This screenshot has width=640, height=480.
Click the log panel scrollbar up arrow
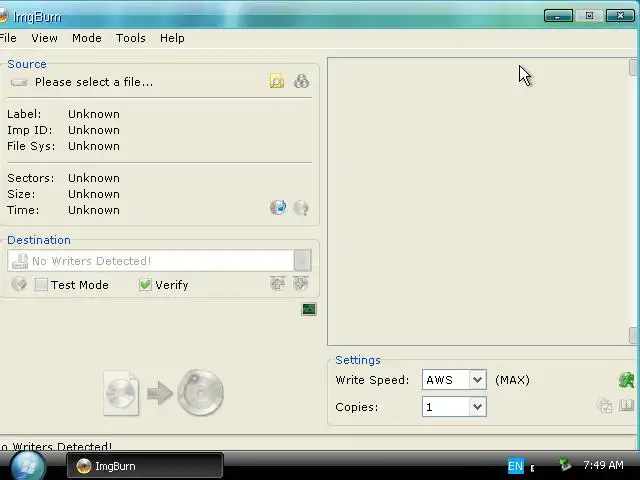pos(633,67)
